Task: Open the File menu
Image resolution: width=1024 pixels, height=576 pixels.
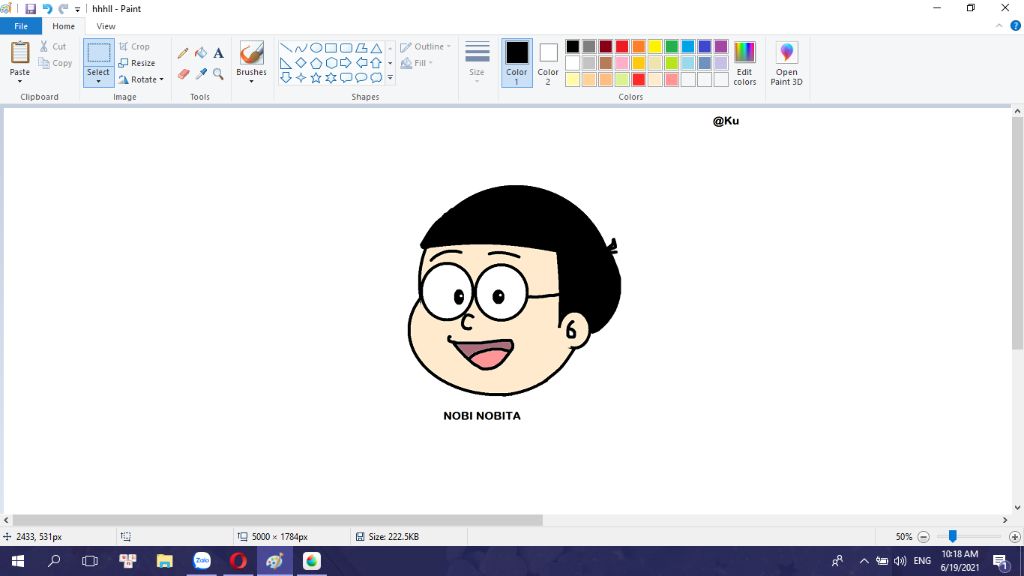Action: point(21,26)
